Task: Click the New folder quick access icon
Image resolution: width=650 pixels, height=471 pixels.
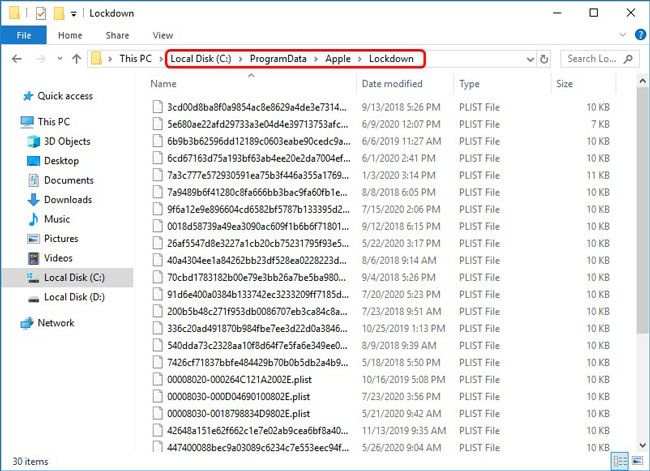Action: click(x=59, y=14)
